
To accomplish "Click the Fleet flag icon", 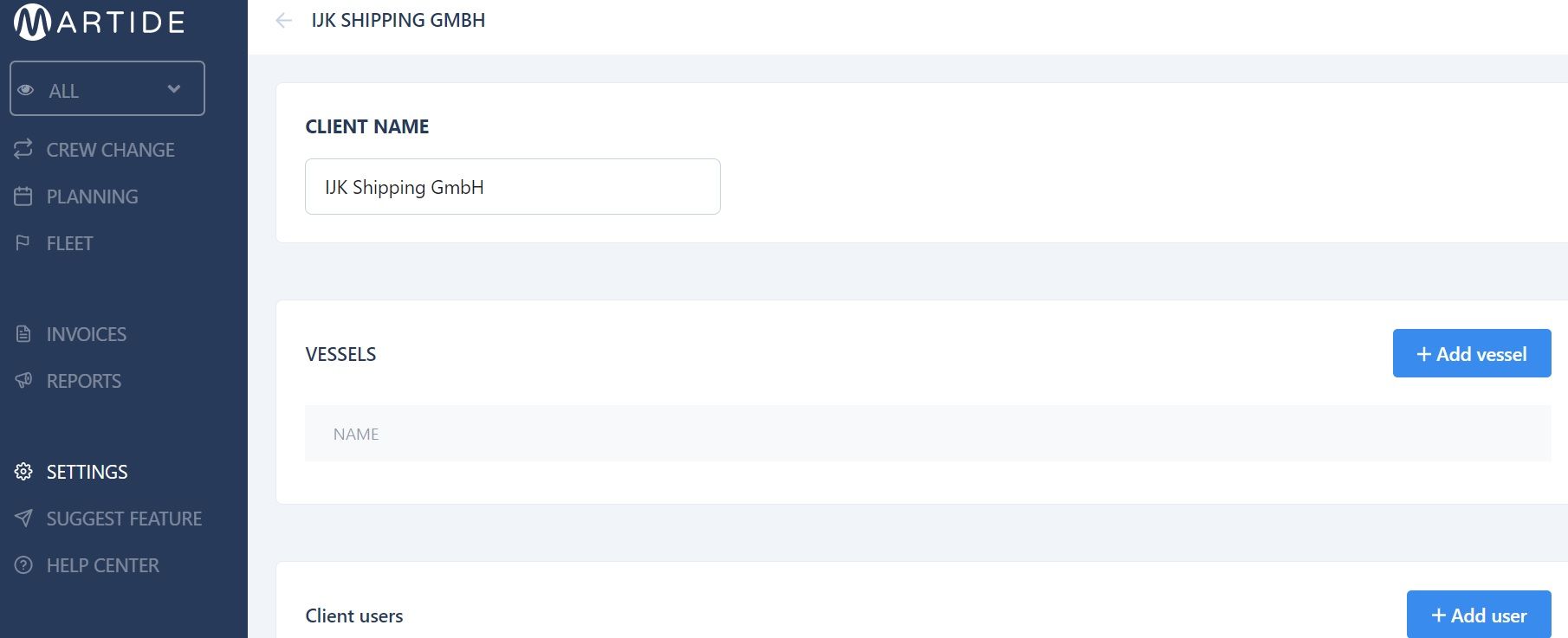I will point(23,243).
